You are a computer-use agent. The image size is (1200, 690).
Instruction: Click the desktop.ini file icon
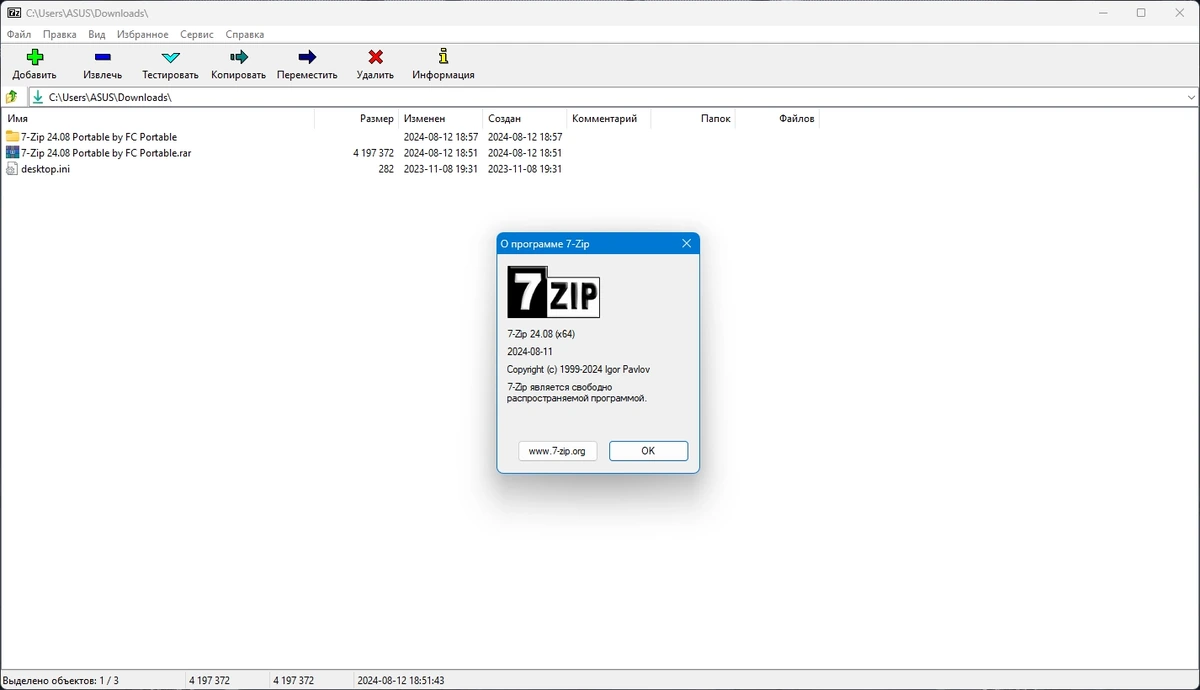12,169
